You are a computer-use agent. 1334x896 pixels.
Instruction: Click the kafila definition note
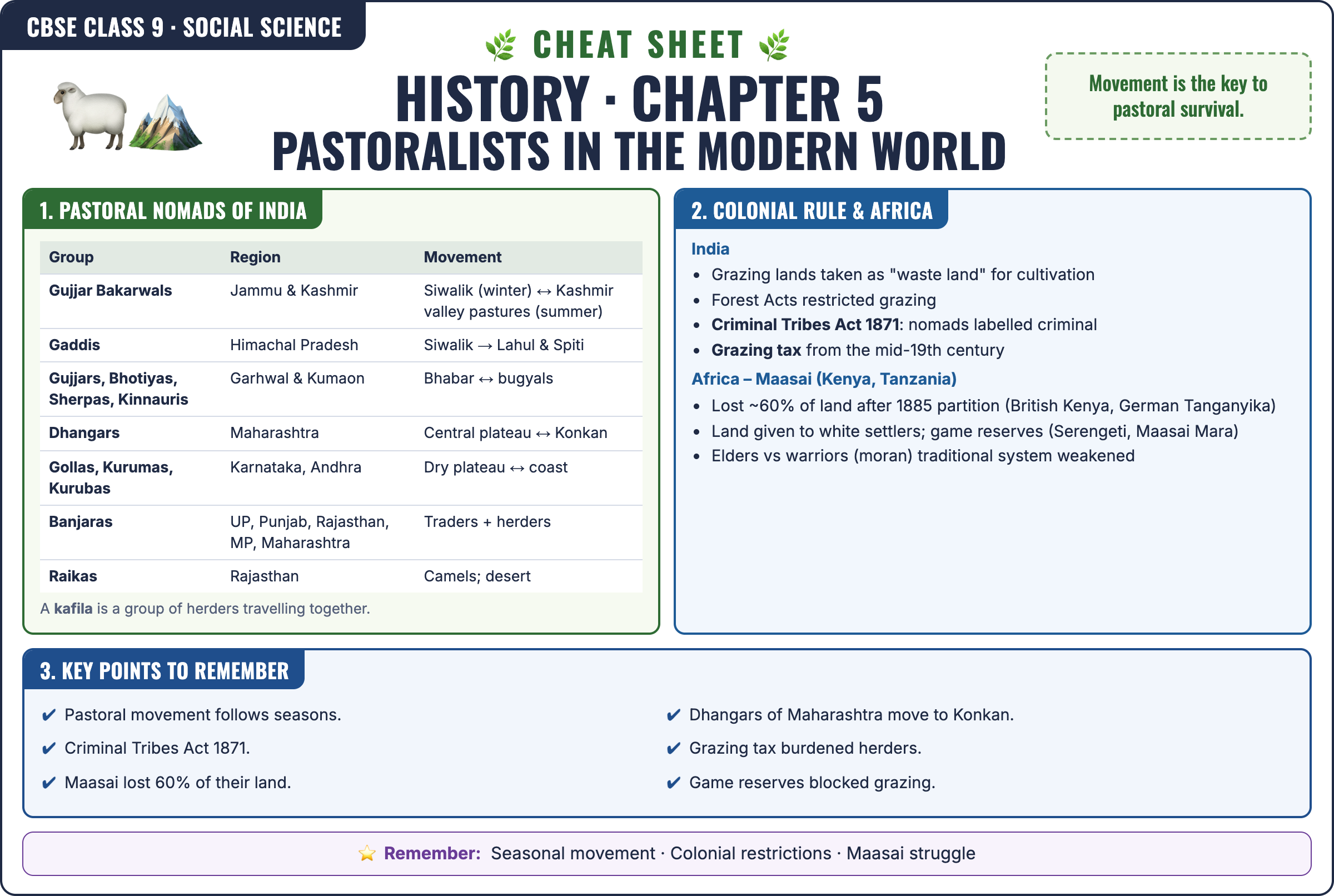[x=205, y=609]
